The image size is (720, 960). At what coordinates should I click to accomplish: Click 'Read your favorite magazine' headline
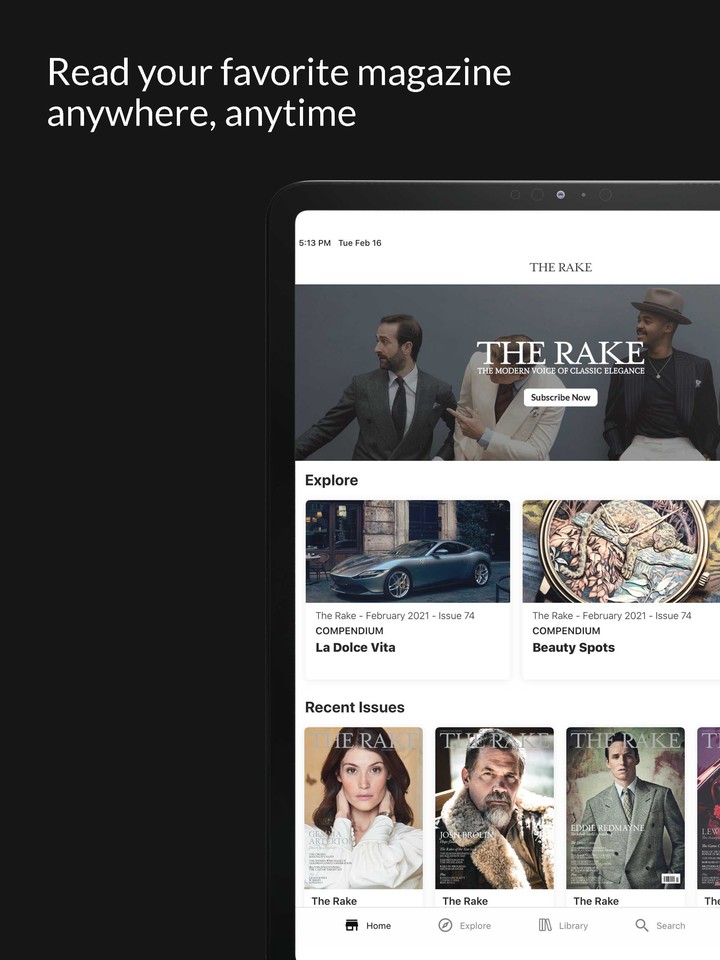coord(279,72)
